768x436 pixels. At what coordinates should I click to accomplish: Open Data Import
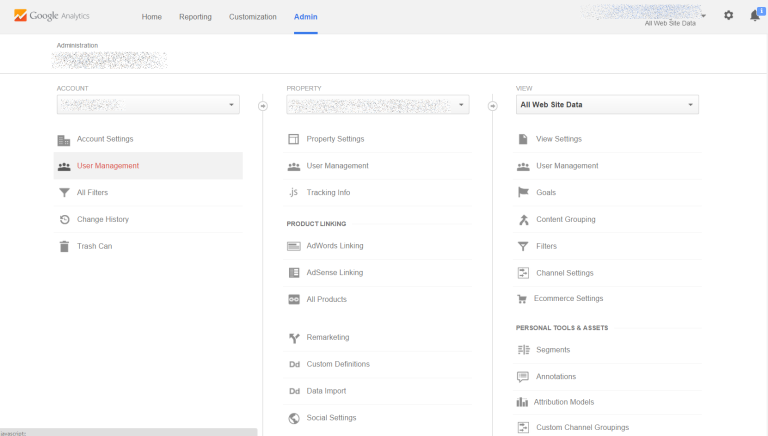(x=326, y=391)
